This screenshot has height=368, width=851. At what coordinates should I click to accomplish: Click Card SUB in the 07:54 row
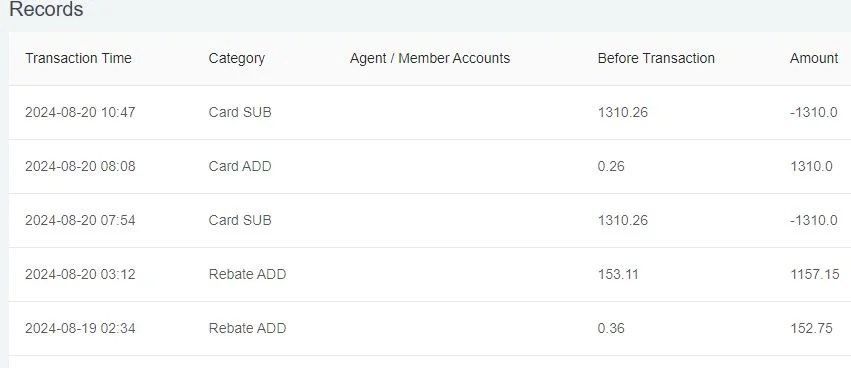pyautogui.click(x=240, y=220)
